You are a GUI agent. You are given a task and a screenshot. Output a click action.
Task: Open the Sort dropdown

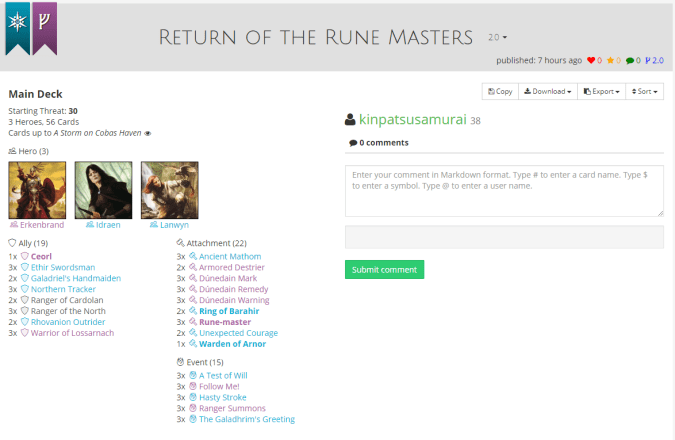(x=644, y=91)
